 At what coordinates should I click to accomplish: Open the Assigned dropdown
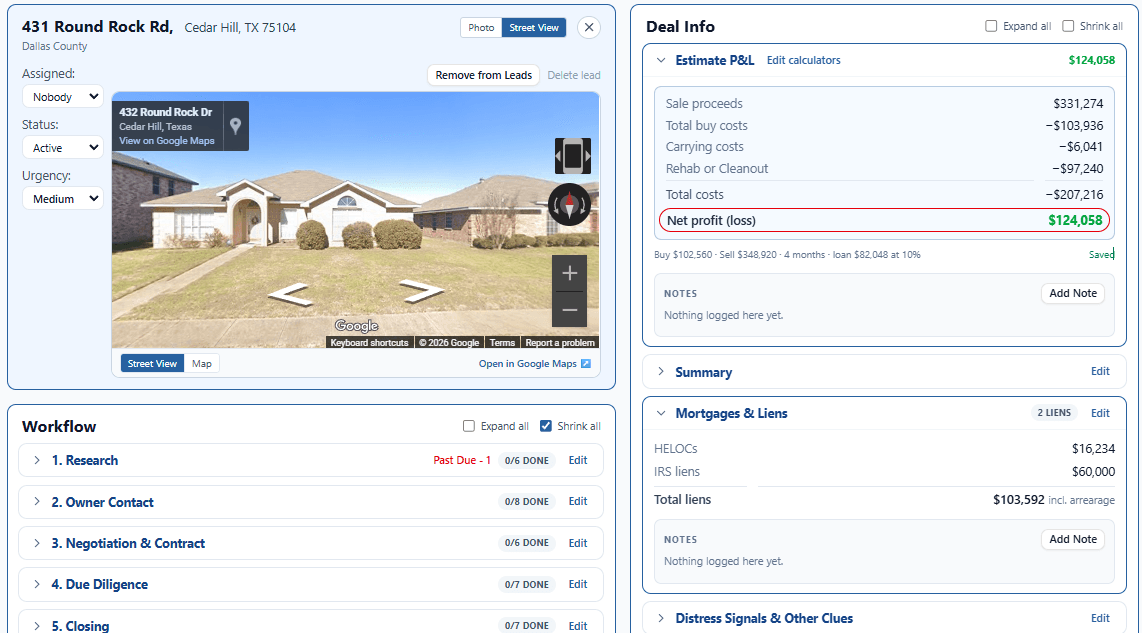coord(63,97)
